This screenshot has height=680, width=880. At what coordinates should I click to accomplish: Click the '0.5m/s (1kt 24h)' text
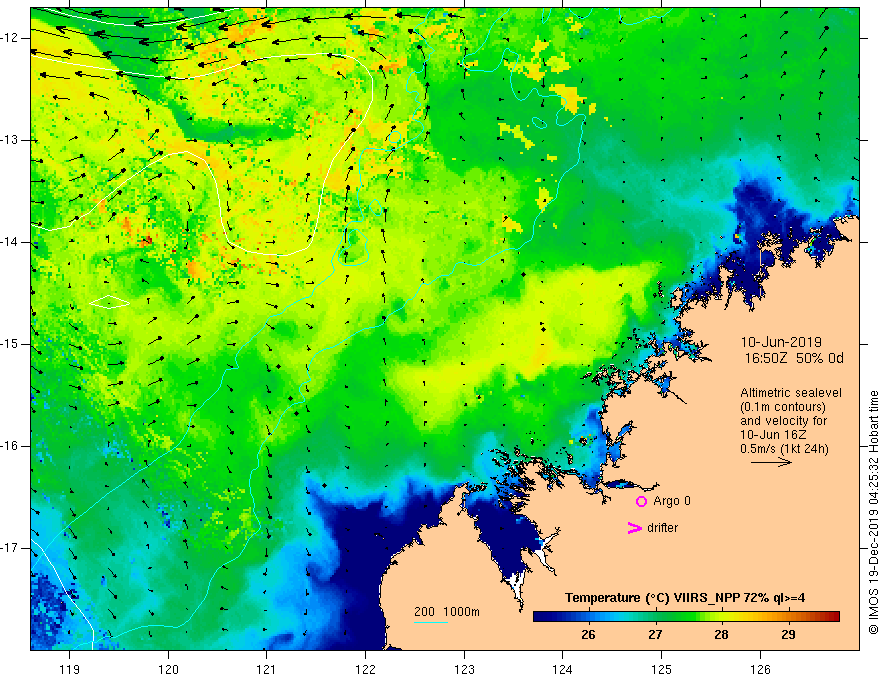(x=784, y=449)
